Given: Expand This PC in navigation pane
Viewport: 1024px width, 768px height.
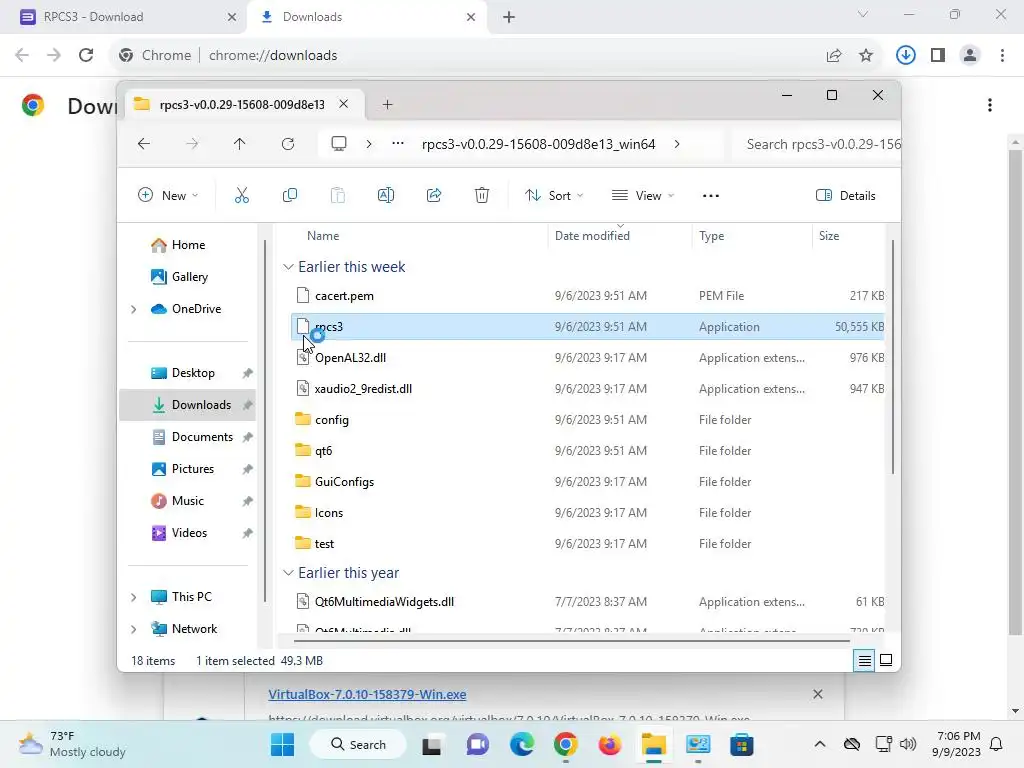Looking at the screenshot, I should (x=134, y=597).
